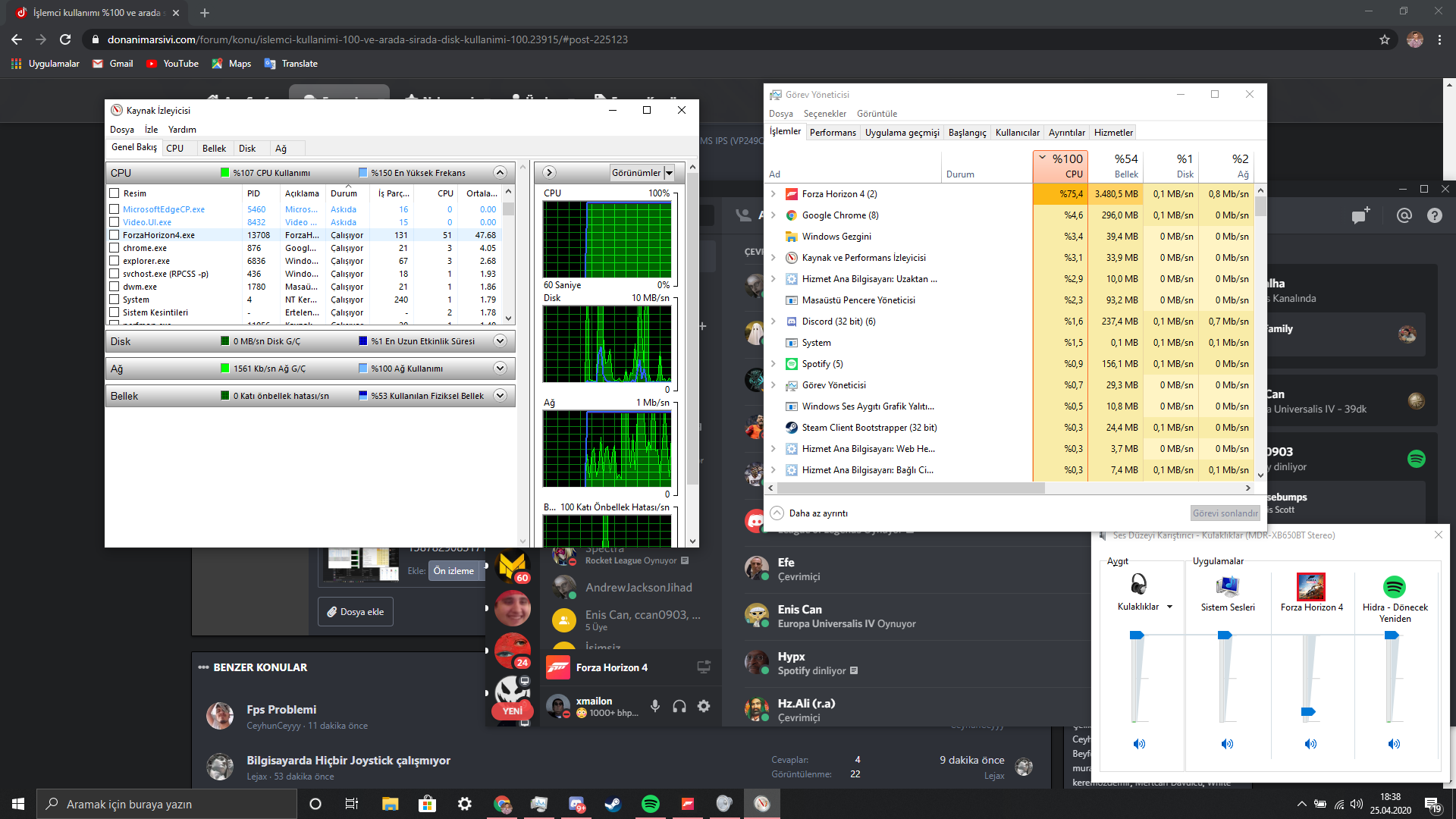Switch to Performans tab in Görev Yöneticisi
Image resolution: width=1456 pixels, height=819 pixels.
click(833, 133)
